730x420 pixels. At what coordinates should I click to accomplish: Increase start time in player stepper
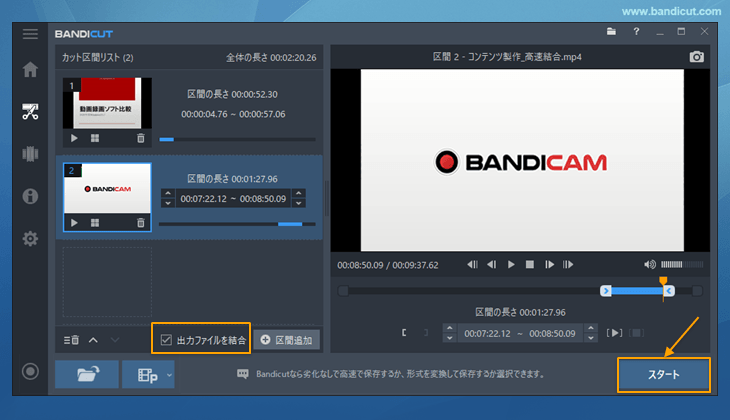pos(449,328)
